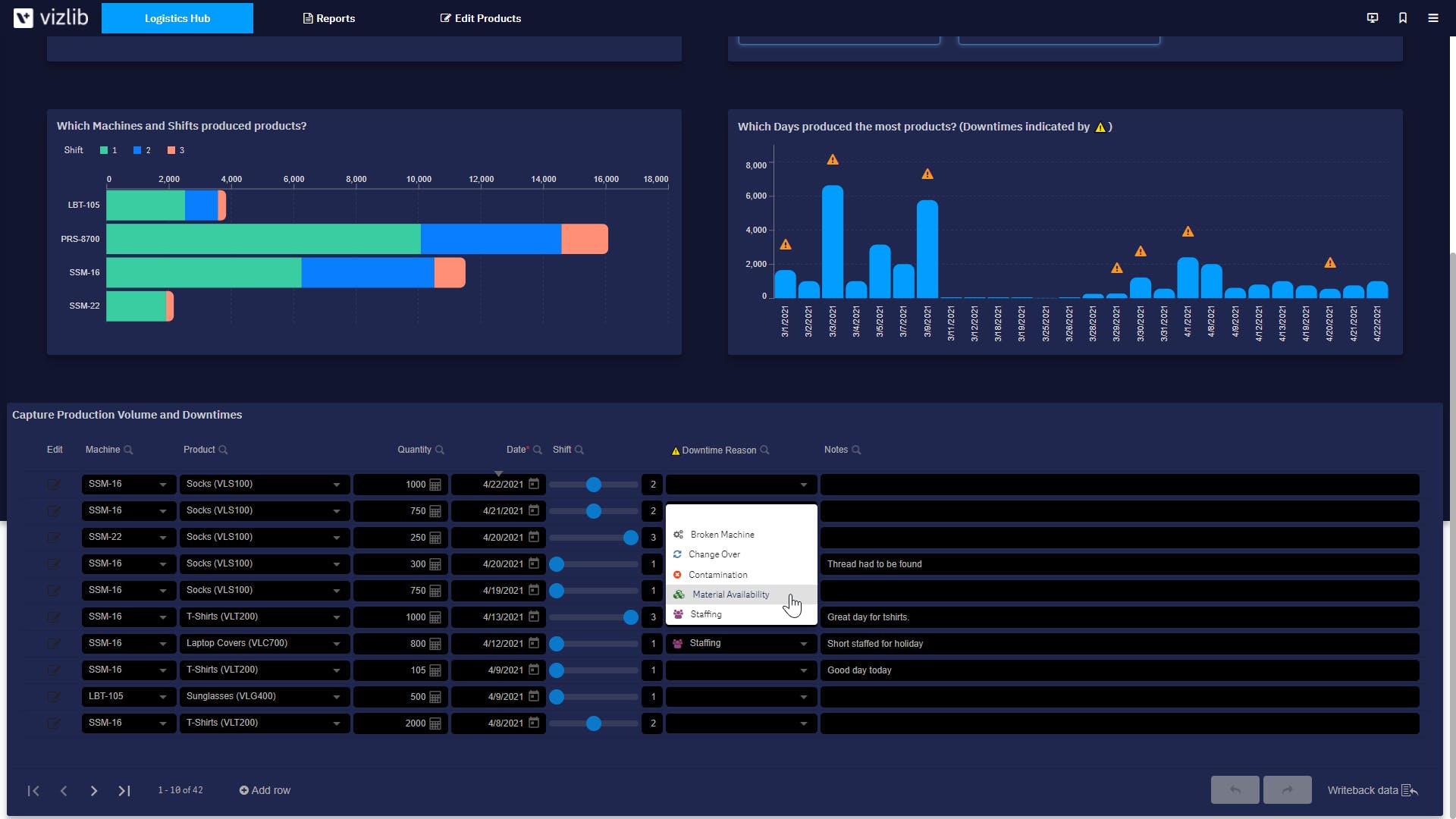Screen dimensions: 1456x819
Task: Toggle edit checkbox for LBT-105 row
Action: 54,697
